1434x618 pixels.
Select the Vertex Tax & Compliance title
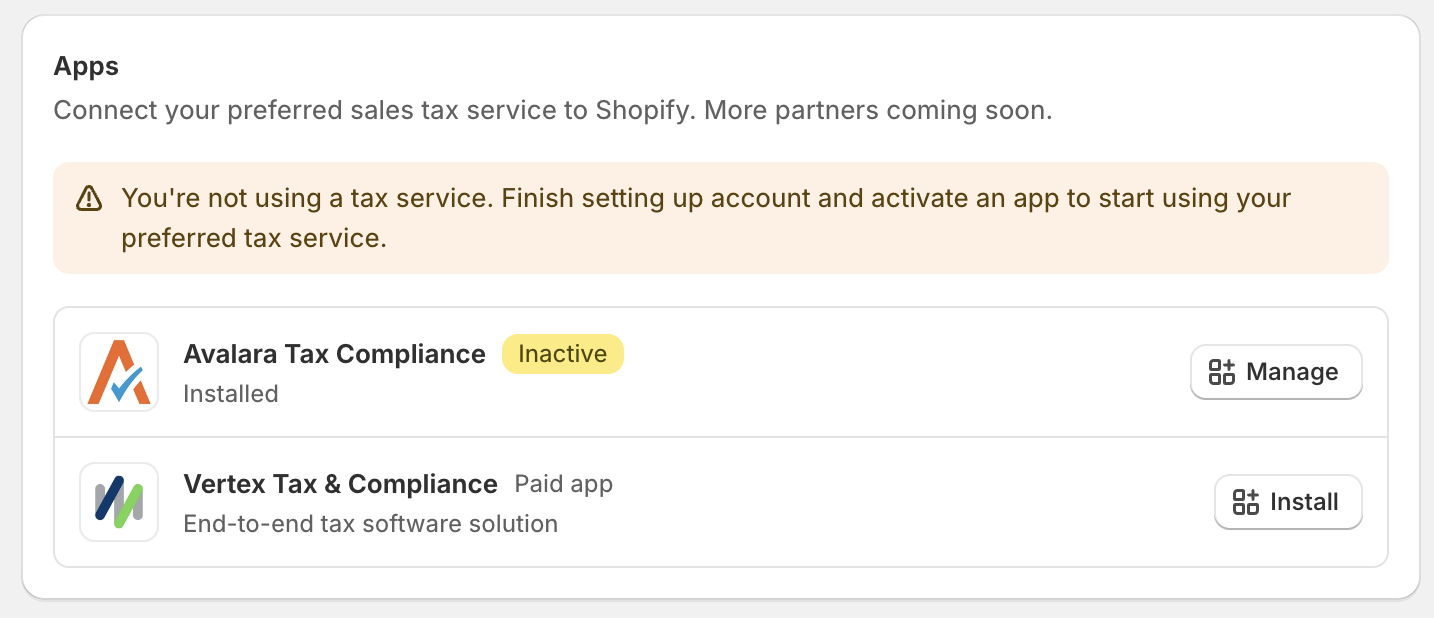coord(340,484)
